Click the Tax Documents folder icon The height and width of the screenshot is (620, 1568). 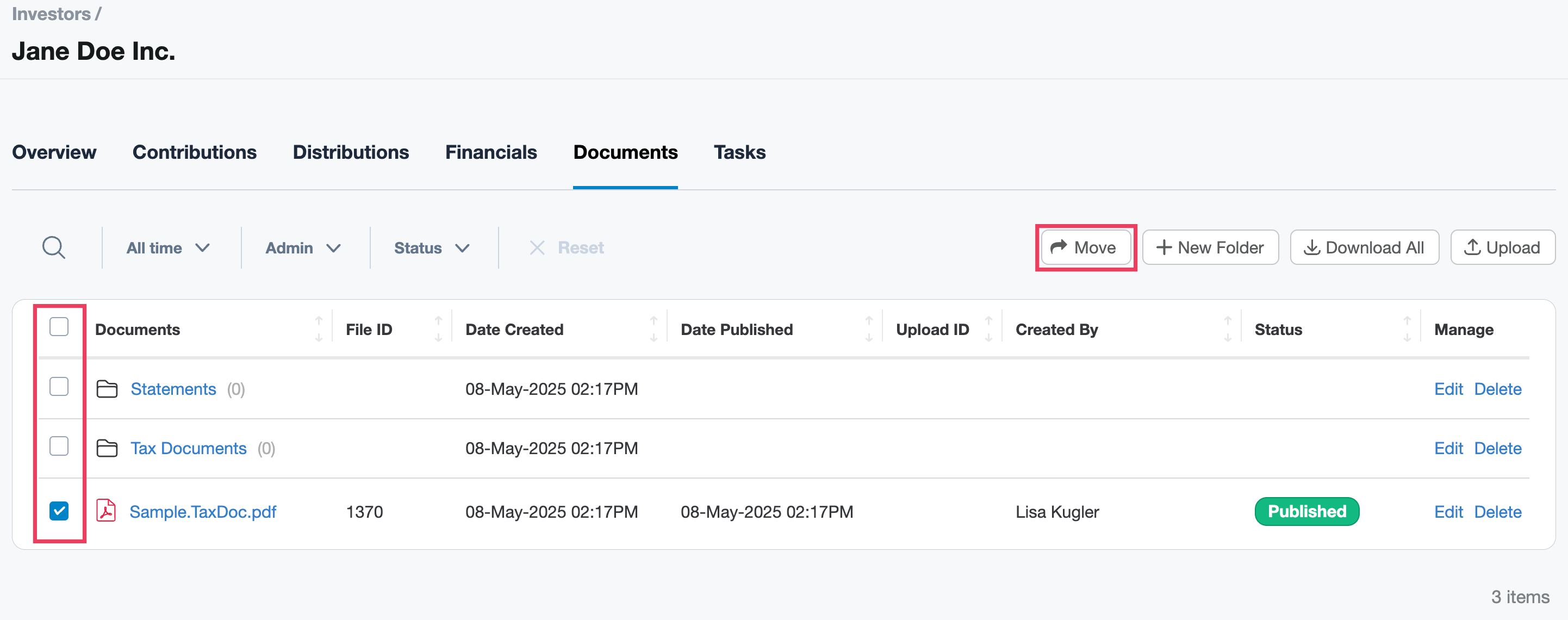(x=107, y=448)
